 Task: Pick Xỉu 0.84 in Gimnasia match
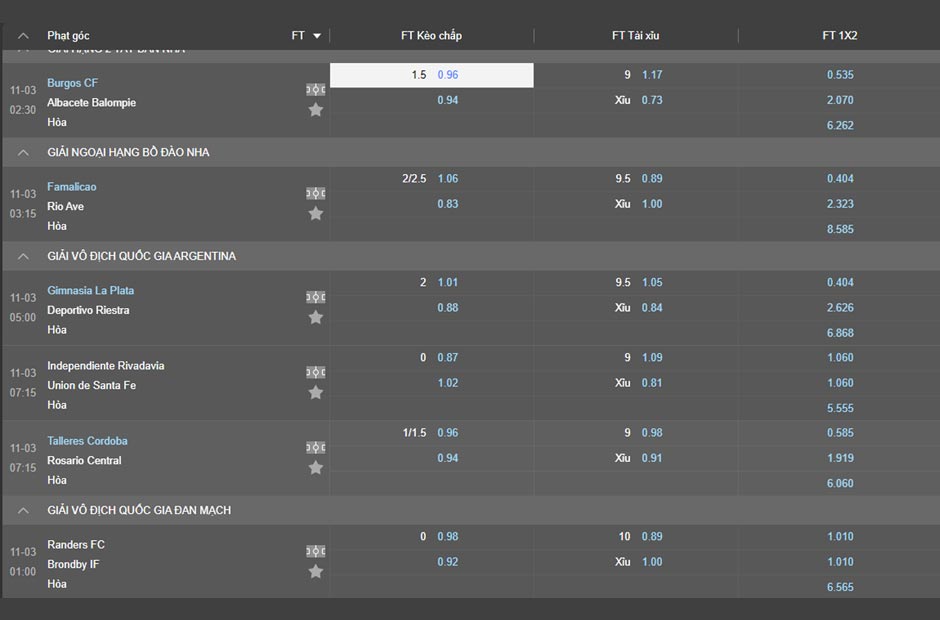652,308
